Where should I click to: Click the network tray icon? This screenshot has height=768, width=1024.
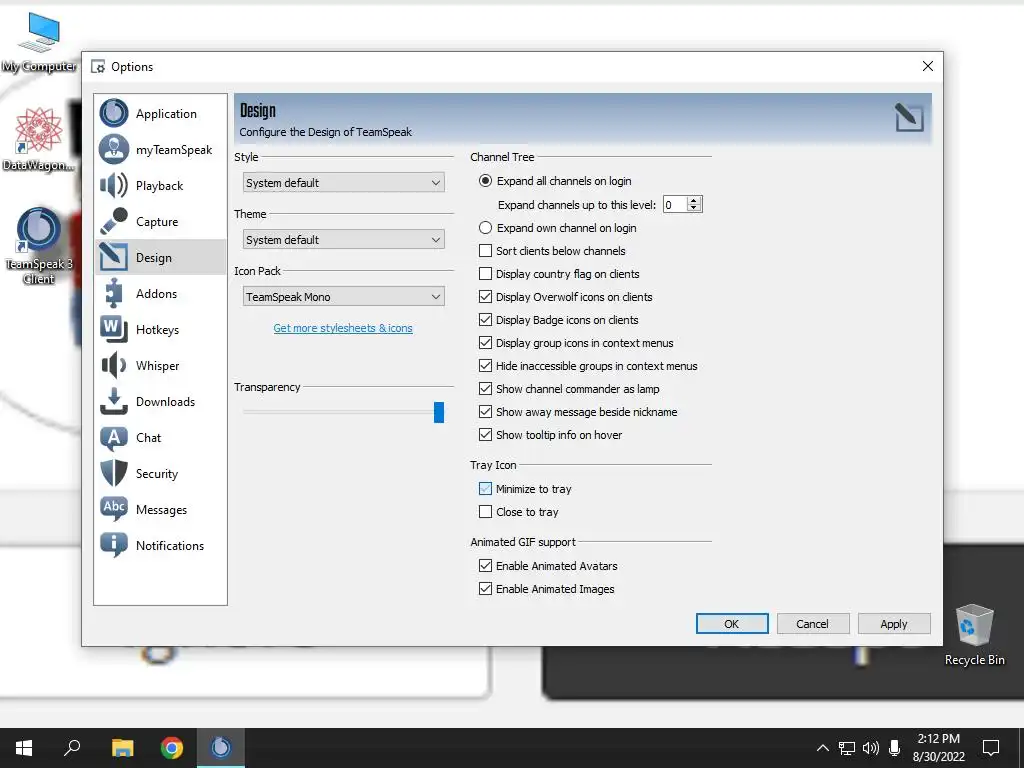[847, 748]
